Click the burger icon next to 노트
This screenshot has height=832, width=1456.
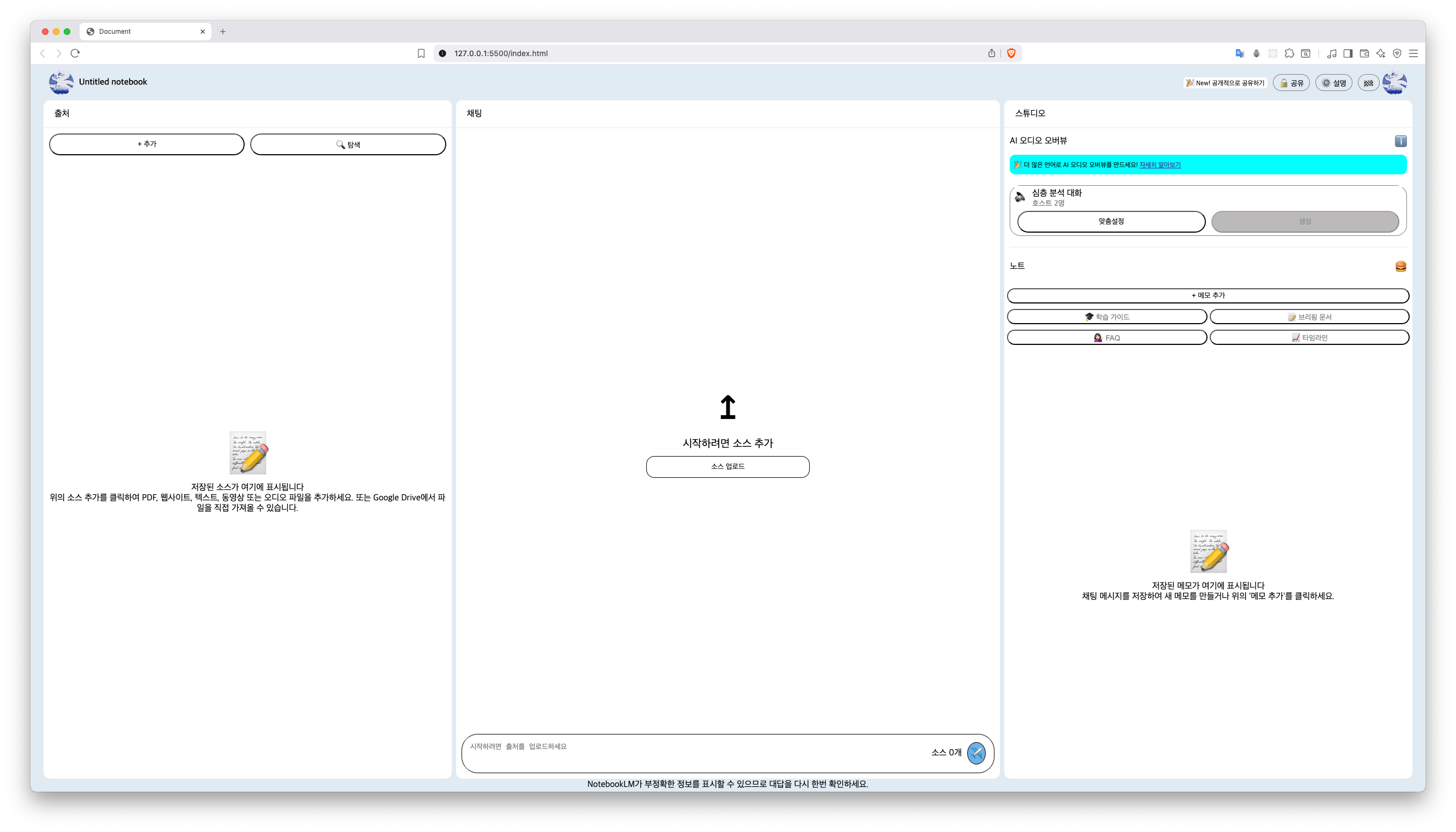[1400, 266]
